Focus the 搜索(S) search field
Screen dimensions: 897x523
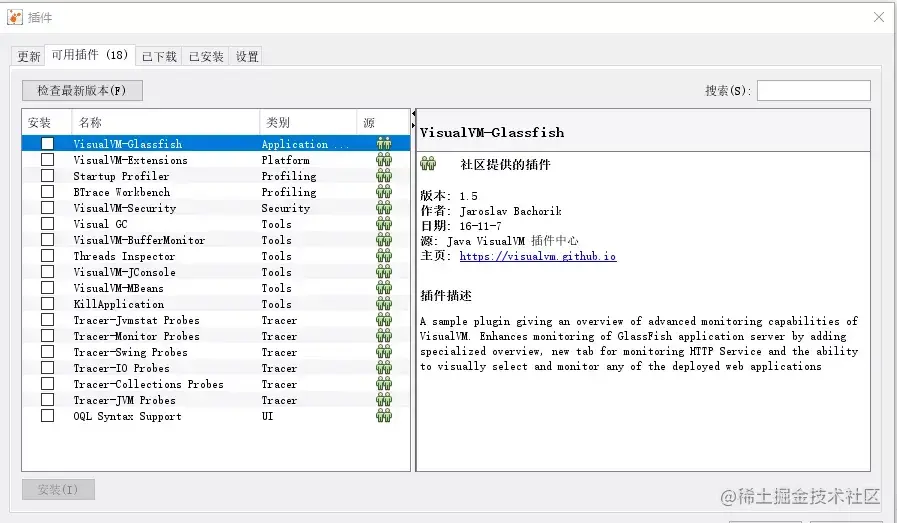(x=813, y=90)
